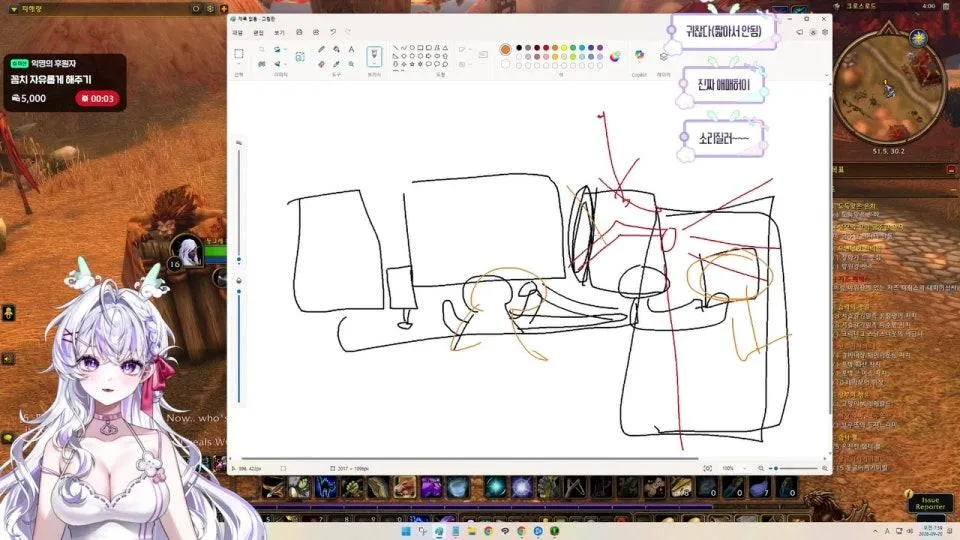Click the Save icon in Paint's title toolbar
960x540 pixels.
[299, 32]
